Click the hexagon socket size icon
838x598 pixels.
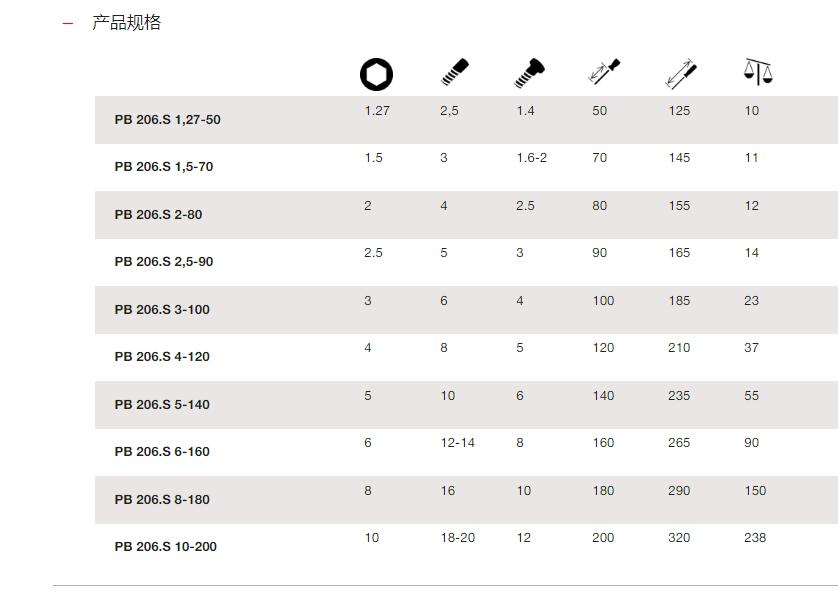376,74
